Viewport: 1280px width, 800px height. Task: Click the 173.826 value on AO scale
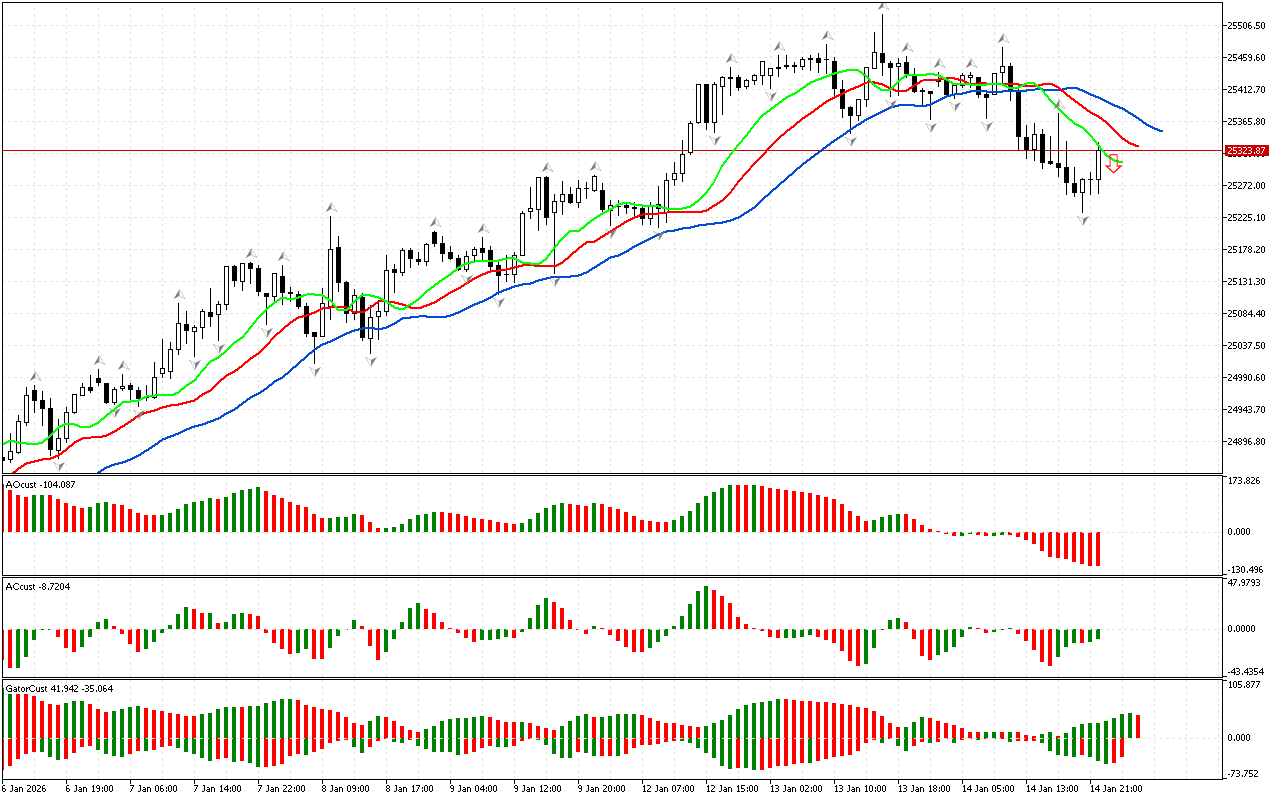click(1245, 481)
